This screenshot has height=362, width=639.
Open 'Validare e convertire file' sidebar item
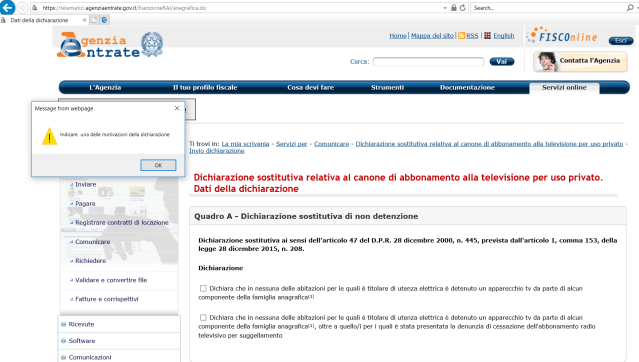pyautogui.click(x=111, y=280)
